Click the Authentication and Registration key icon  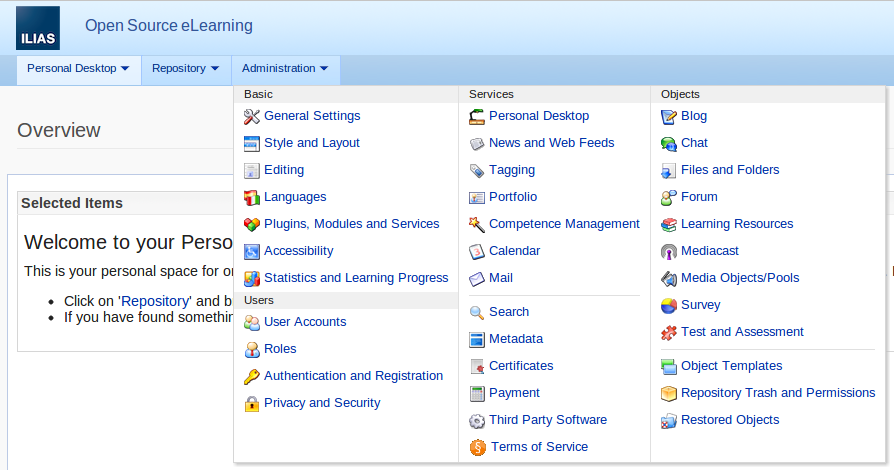pyautogui.click(x=252, y=376)
